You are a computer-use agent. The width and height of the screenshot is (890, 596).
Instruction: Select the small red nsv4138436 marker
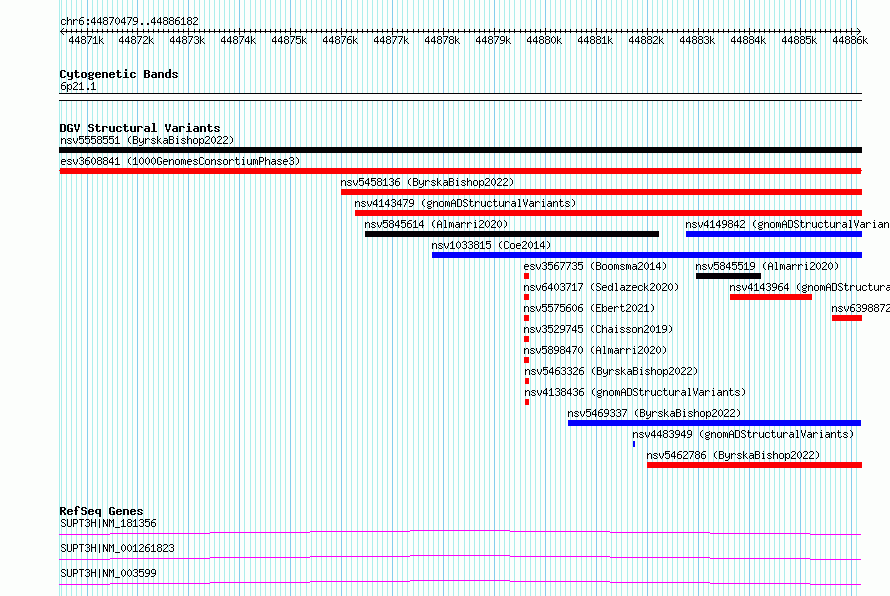(x=527, y=402)
